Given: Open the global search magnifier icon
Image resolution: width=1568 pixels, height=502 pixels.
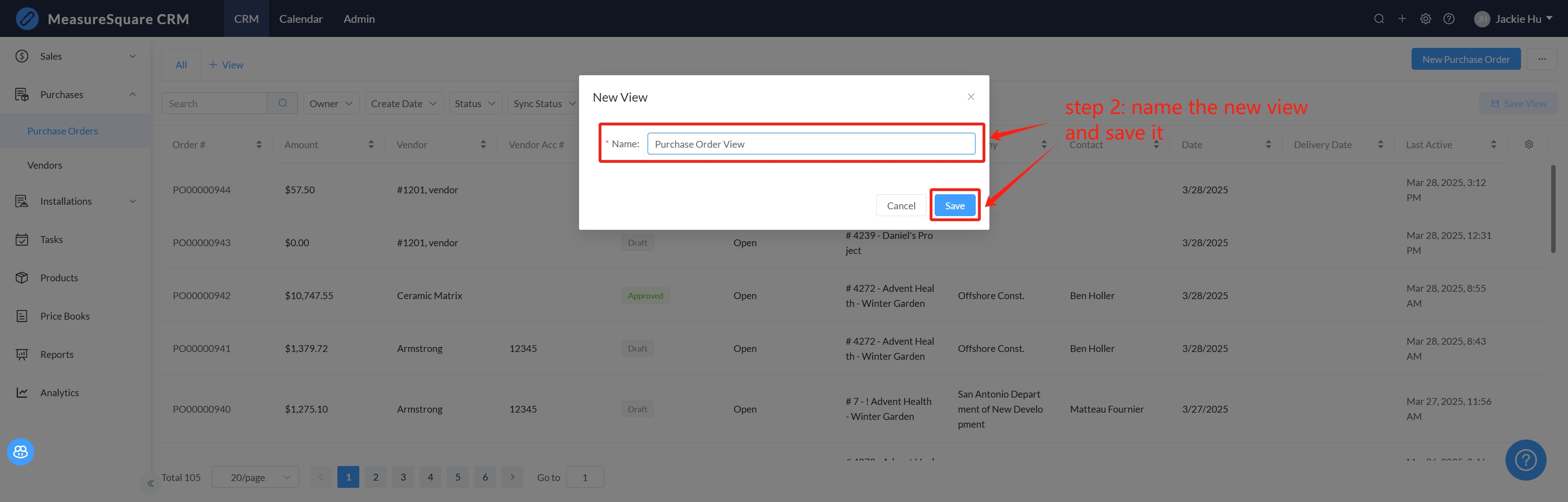Looking at the screenshot, I should tap(1379, 19).
